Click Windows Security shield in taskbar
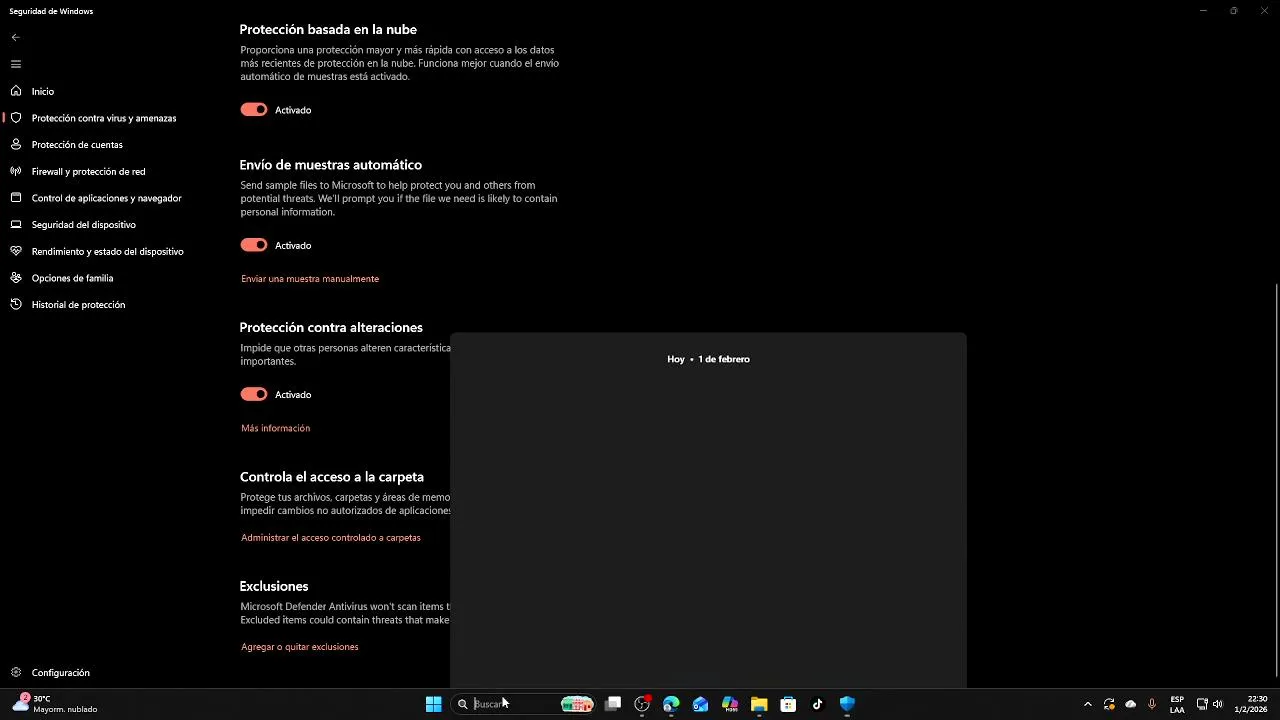This screenshot has height=720, width=1280. coord(847,704)
